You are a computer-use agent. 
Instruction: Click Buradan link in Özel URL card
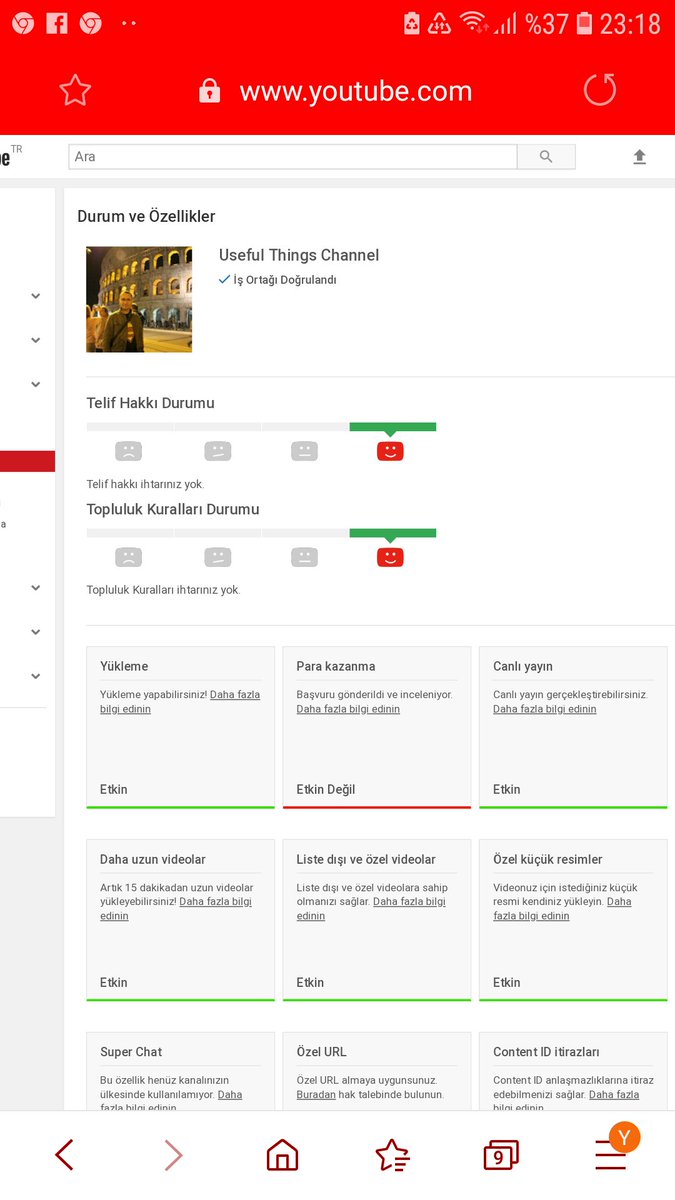[x=316, y=1095]
